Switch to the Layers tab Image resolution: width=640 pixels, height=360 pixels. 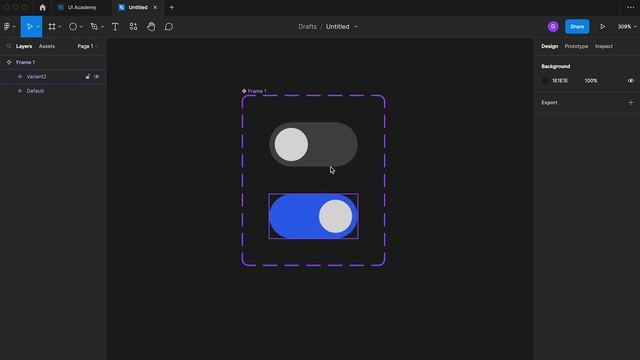click(x=24, y=46)
